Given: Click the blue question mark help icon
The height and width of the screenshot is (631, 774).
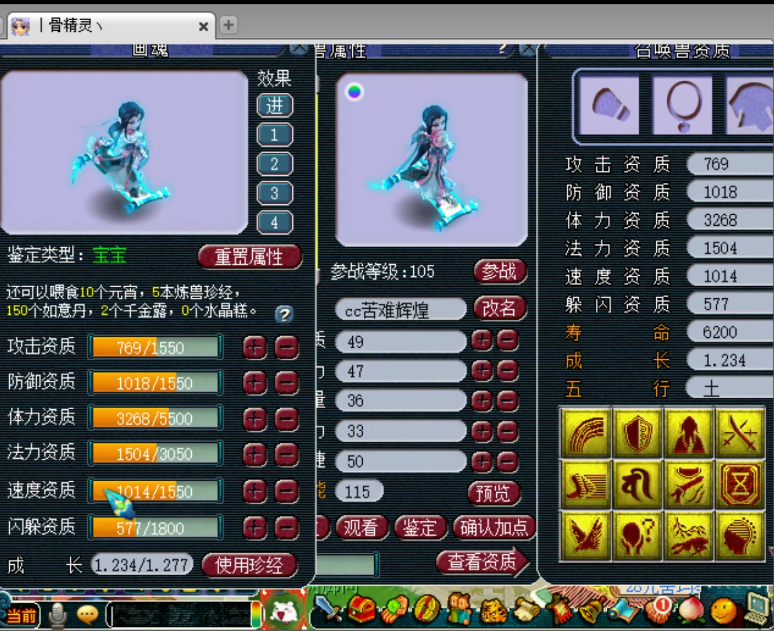Looking at the screenshot, I should click(284, 314).
